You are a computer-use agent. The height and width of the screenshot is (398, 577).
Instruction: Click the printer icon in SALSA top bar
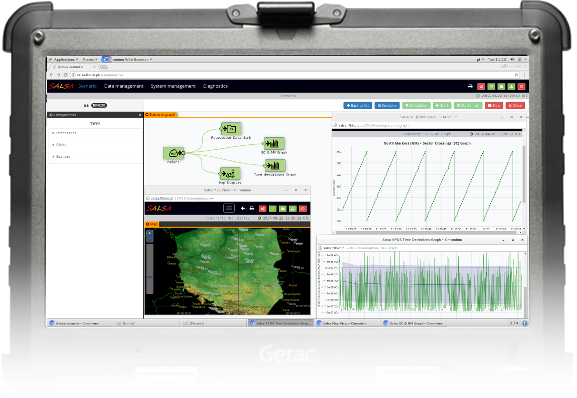pyautogui.click(x=470, y=86)
